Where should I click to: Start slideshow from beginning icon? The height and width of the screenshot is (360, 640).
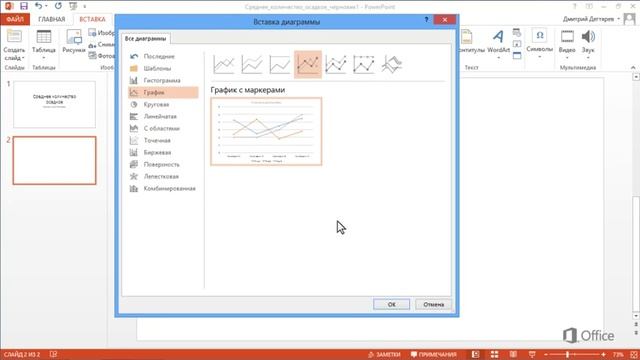(73, 6)
